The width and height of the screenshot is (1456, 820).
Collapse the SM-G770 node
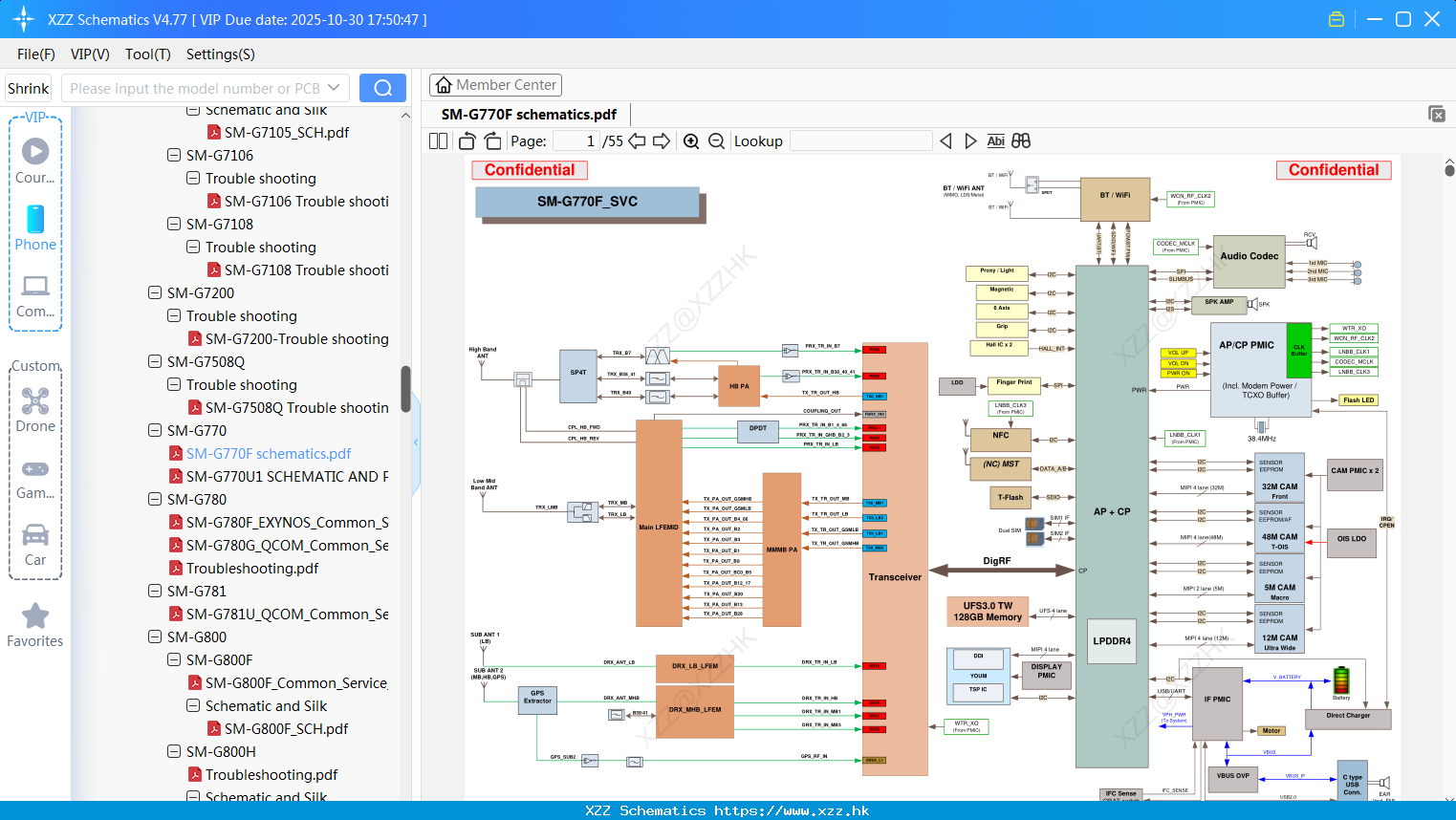click(x=155, y=430)
